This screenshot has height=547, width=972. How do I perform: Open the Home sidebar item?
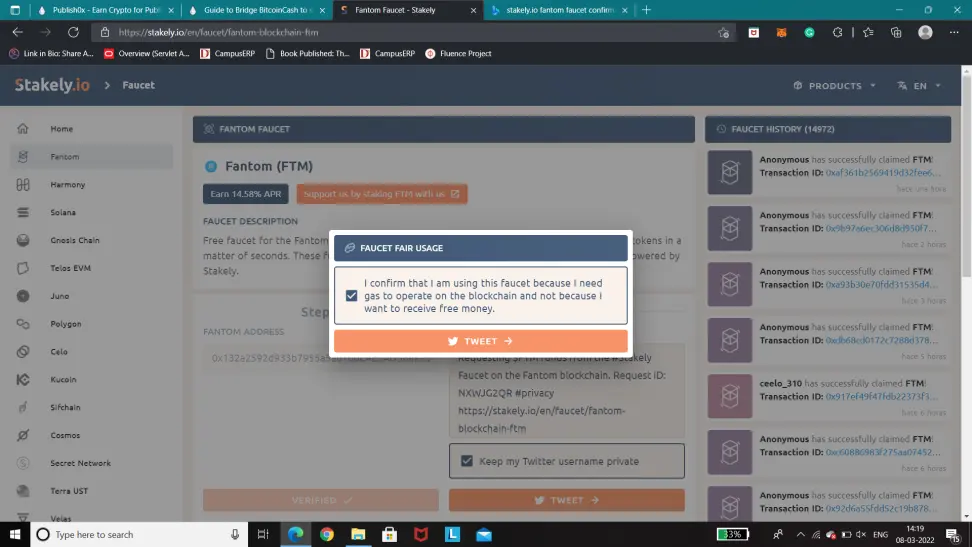pyautogui.click(x=61, y=128)
